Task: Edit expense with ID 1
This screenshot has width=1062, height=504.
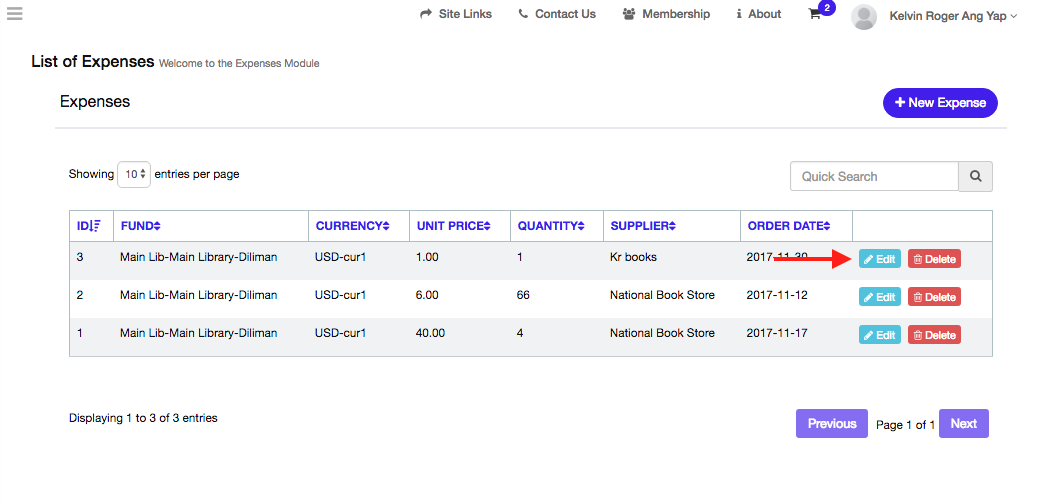Action: [x=879, y=335]
